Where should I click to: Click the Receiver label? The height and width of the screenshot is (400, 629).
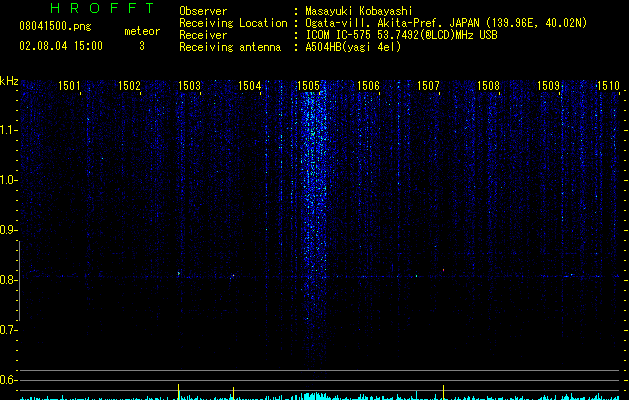click(203, 35)
